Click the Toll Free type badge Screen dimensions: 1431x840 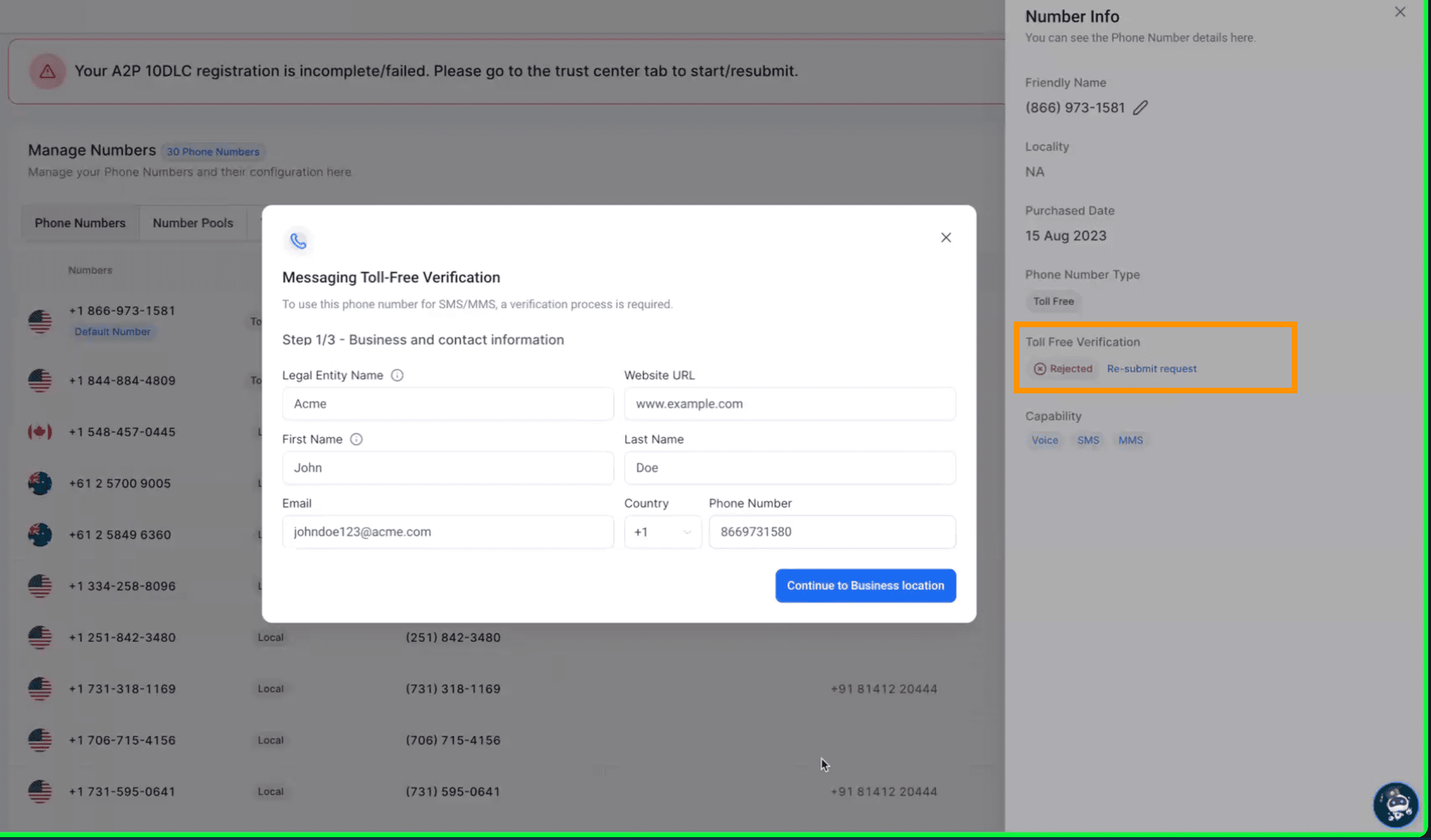pos(1053,302)
